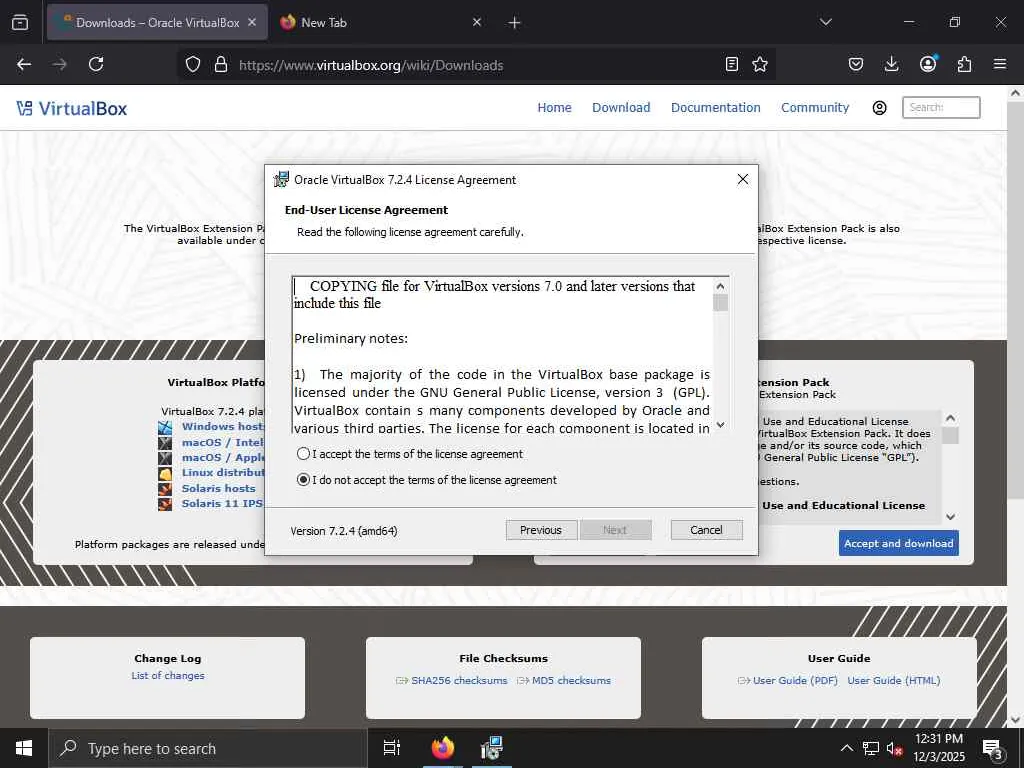Switch to the New Tab tab
The image size is (1024, 768).
point(381,23)
